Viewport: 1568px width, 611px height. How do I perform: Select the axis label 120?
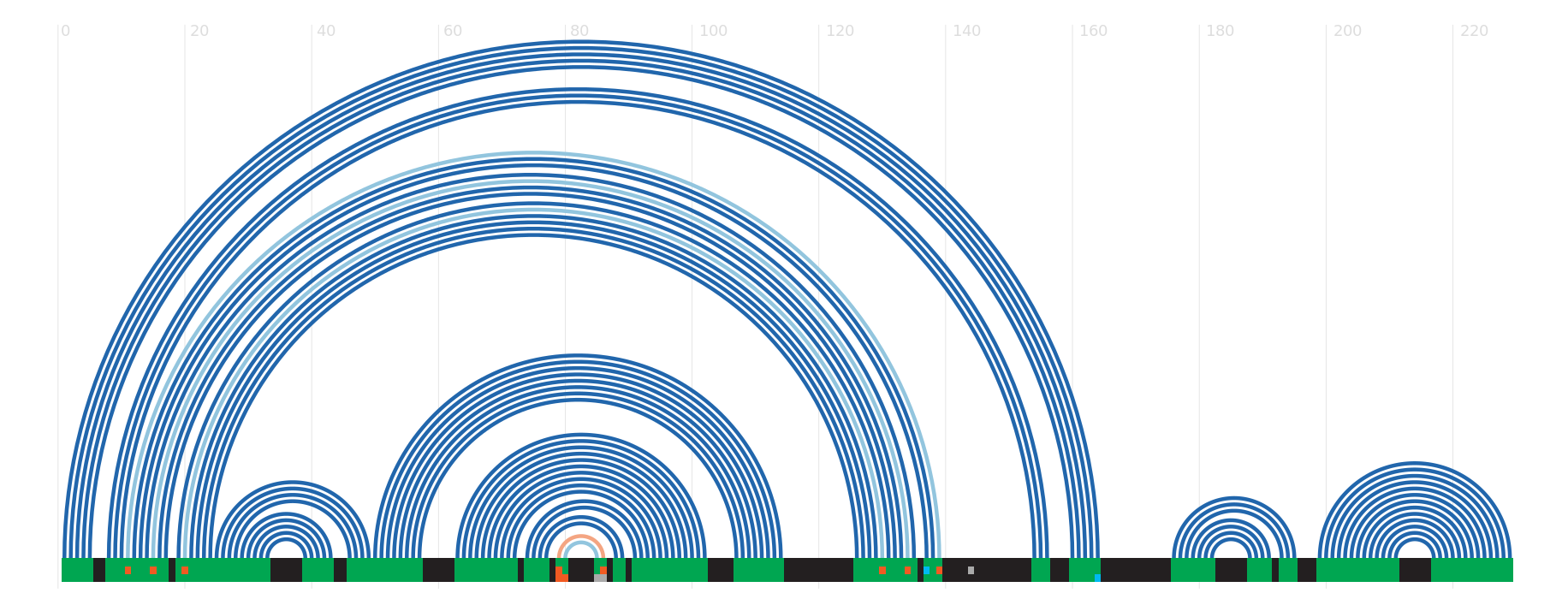(x=840, y=32)
